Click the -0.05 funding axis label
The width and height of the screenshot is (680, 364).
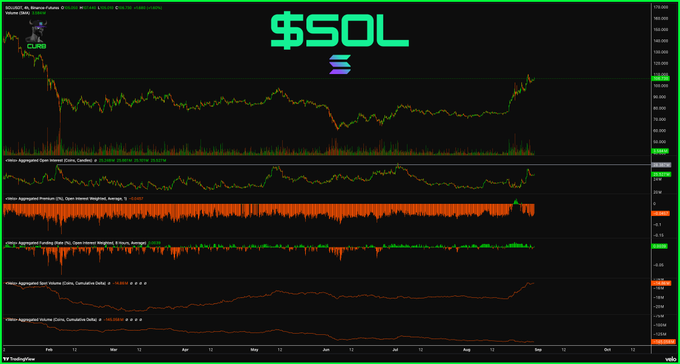pyautogui.click(x=658, y=265)
